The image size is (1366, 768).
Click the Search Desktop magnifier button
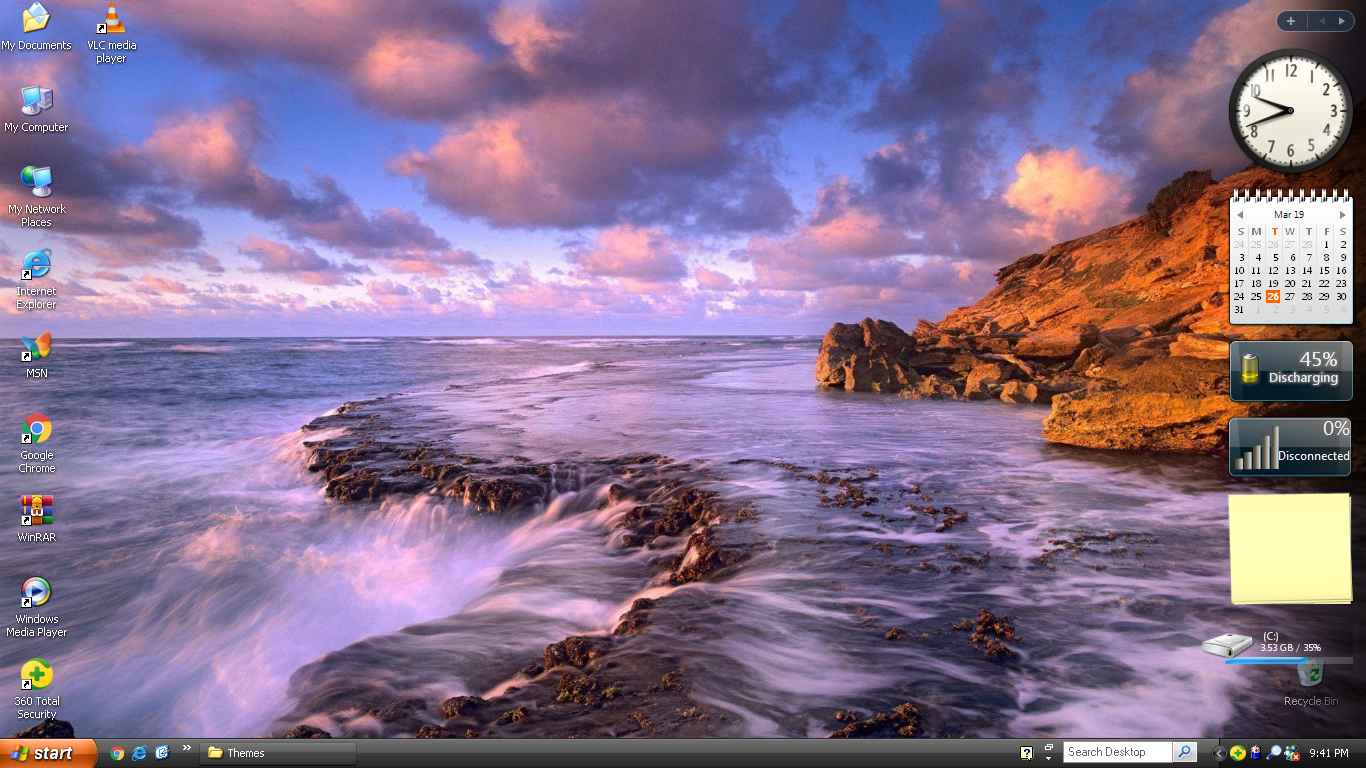(x=1184, y=752)
